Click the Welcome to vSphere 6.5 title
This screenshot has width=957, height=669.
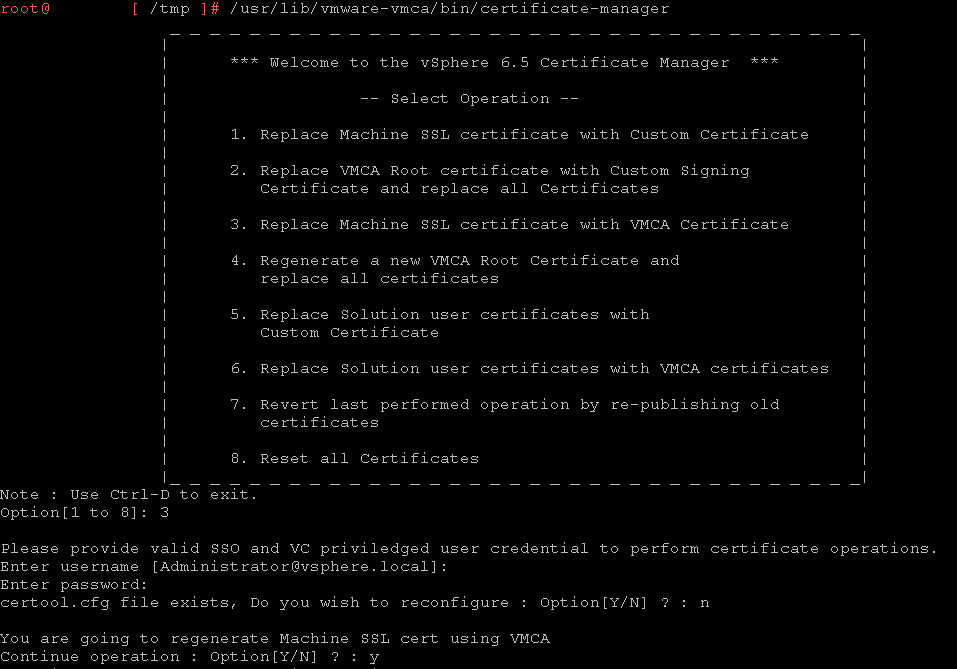(504, 62)
